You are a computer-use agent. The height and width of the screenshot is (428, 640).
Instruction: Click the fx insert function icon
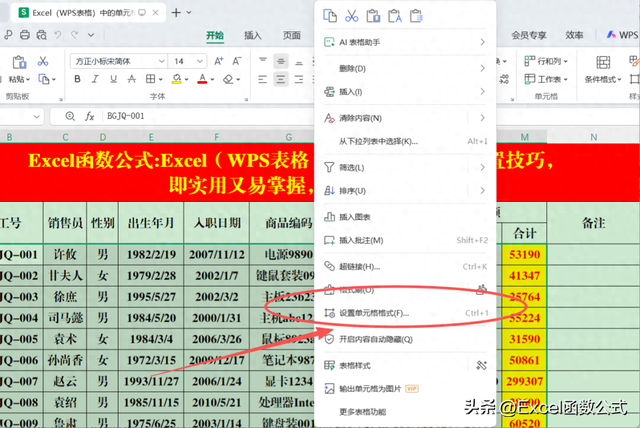click(x=90, y=115)
